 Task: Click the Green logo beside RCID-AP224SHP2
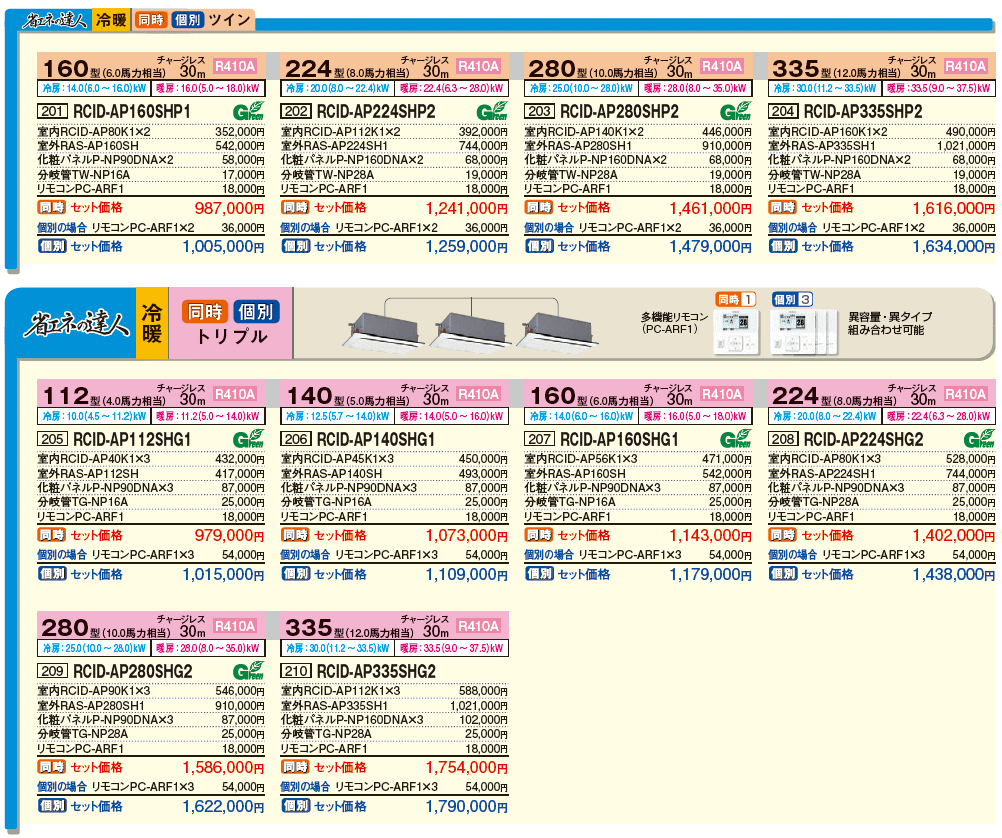click(492, 111)
